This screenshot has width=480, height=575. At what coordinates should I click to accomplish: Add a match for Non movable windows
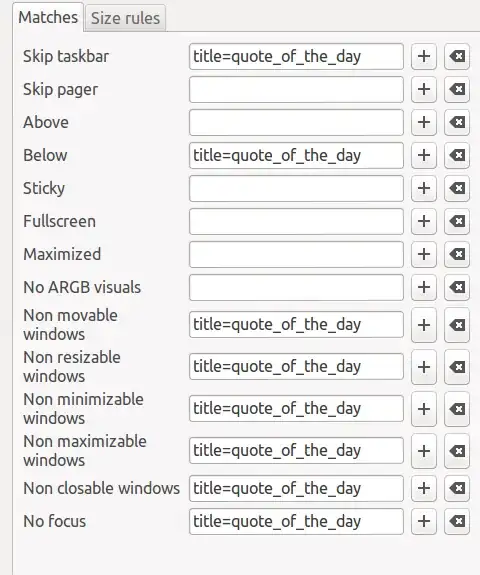click(424, 325)
